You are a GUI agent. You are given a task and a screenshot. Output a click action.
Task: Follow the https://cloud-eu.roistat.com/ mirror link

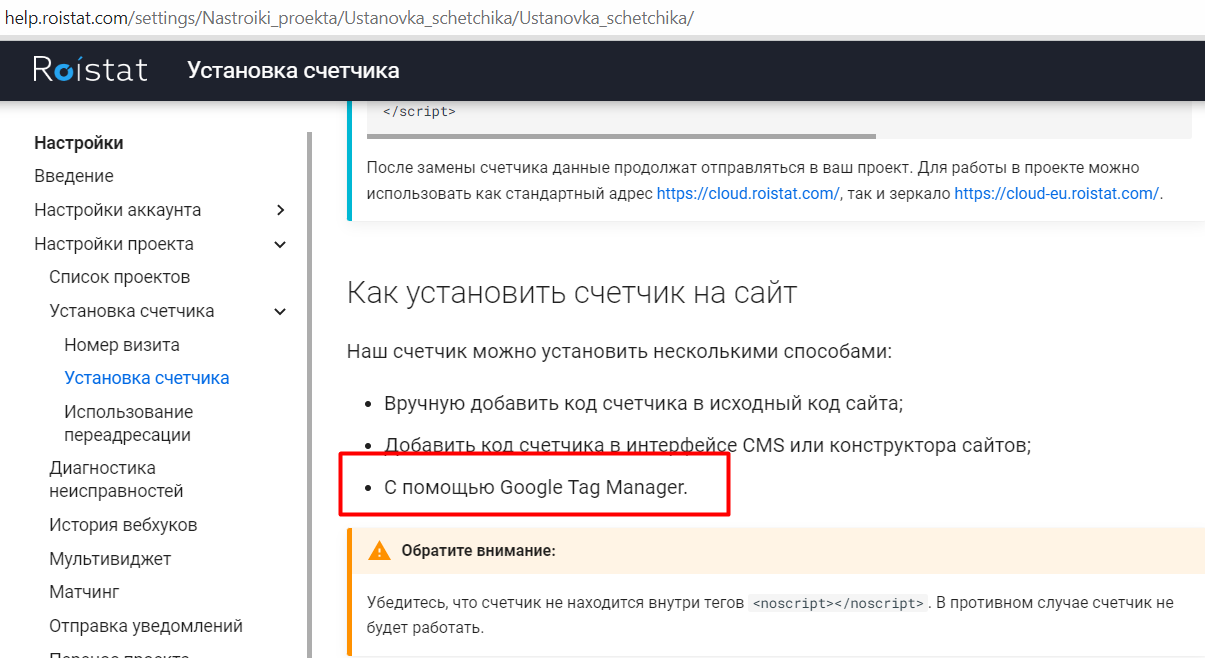tap(1057, 194)
